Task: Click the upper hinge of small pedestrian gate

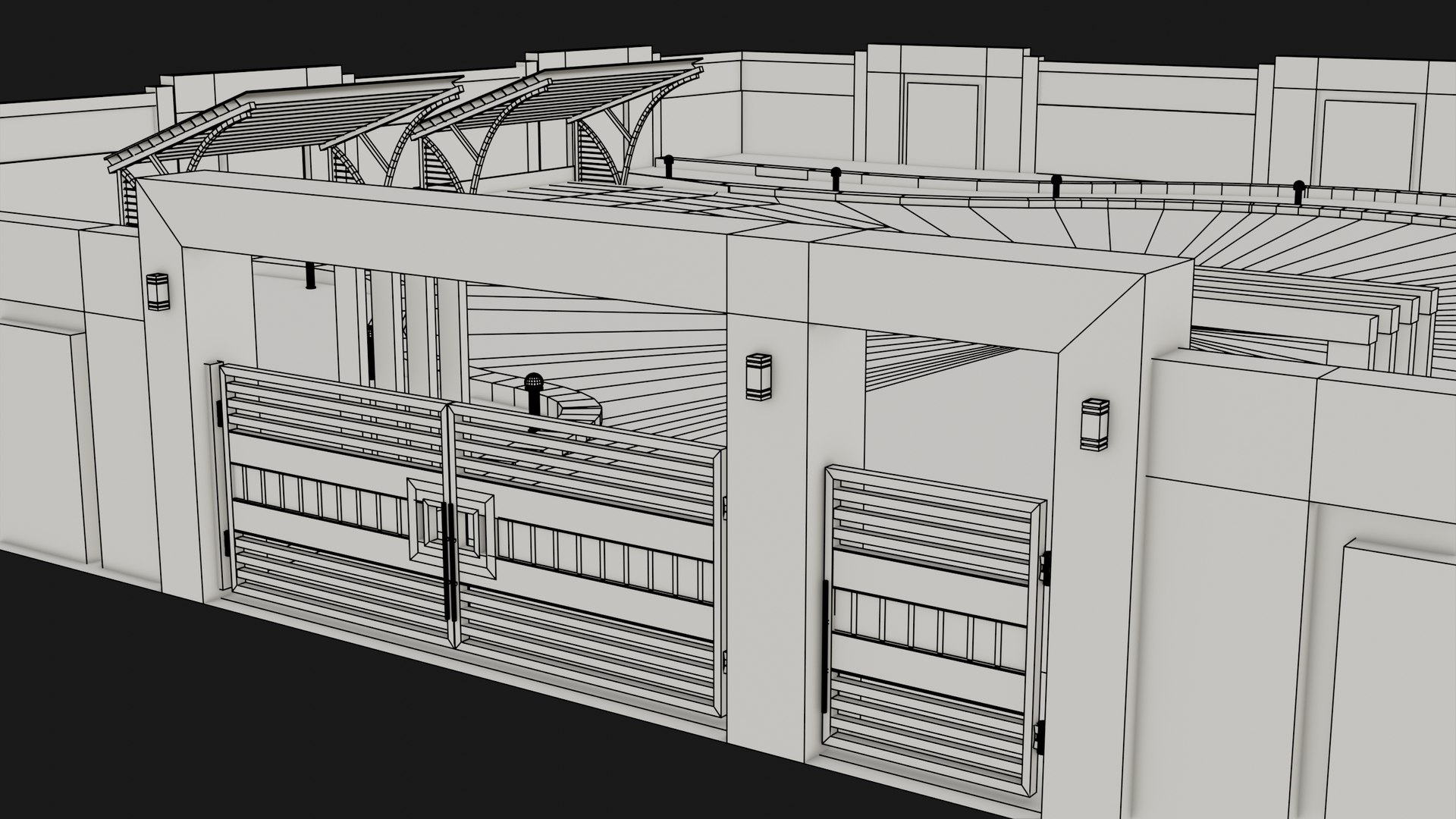Action: tap(1046, 569)
